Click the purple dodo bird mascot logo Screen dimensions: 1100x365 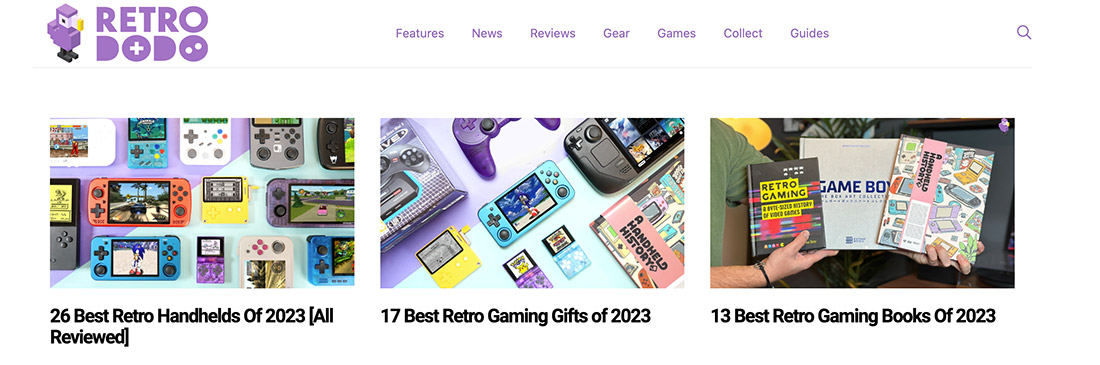tap(65, 32)
